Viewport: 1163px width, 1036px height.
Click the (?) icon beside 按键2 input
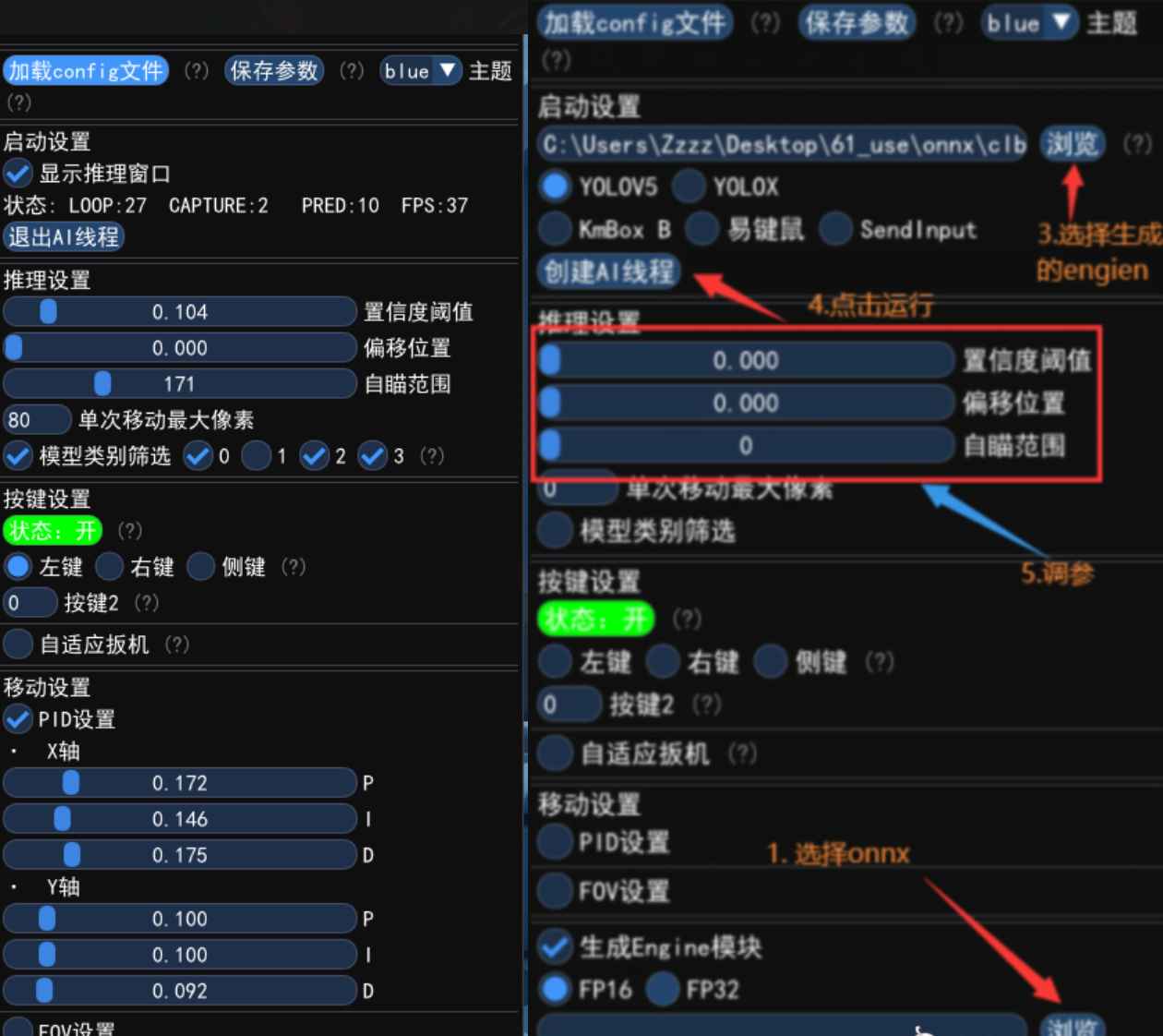pyautogui.click(x=147, y=602)
